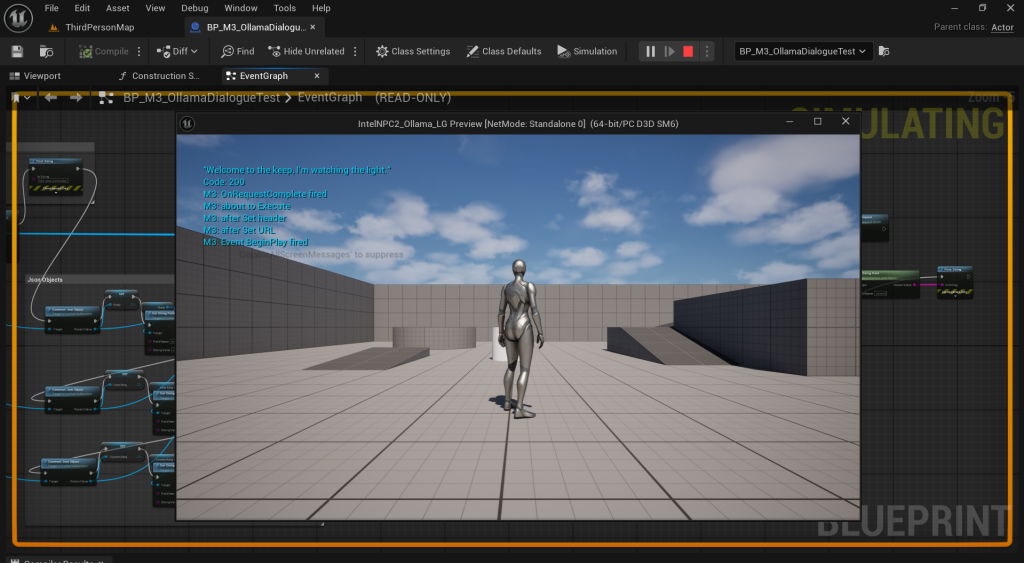Open the Asset menu
Image resolution: width=1024 pixels, height=563 pixels.
tap(118, 8)
